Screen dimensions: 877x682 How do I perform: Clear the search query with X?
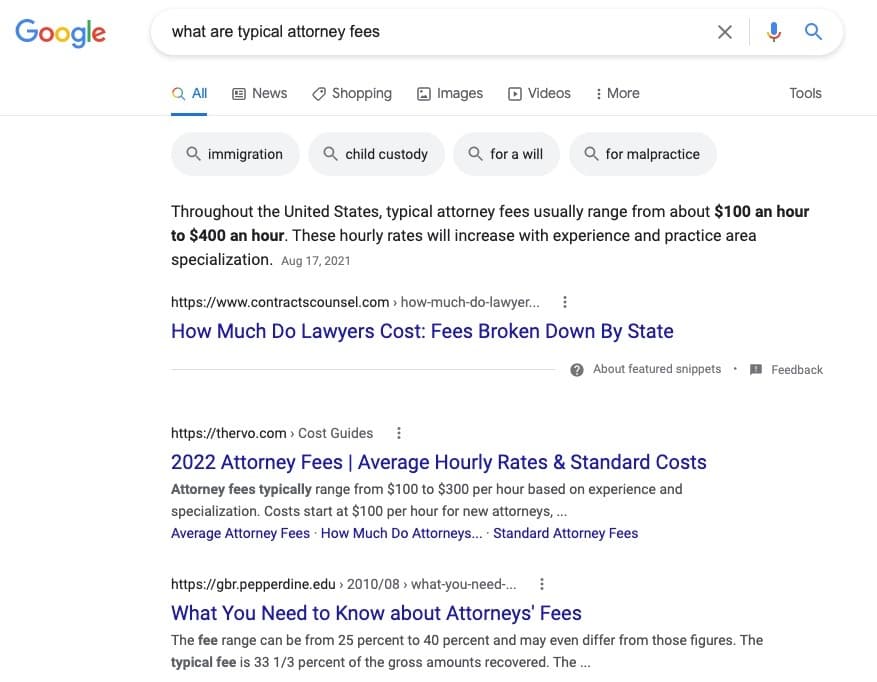(x=725, y=32)
